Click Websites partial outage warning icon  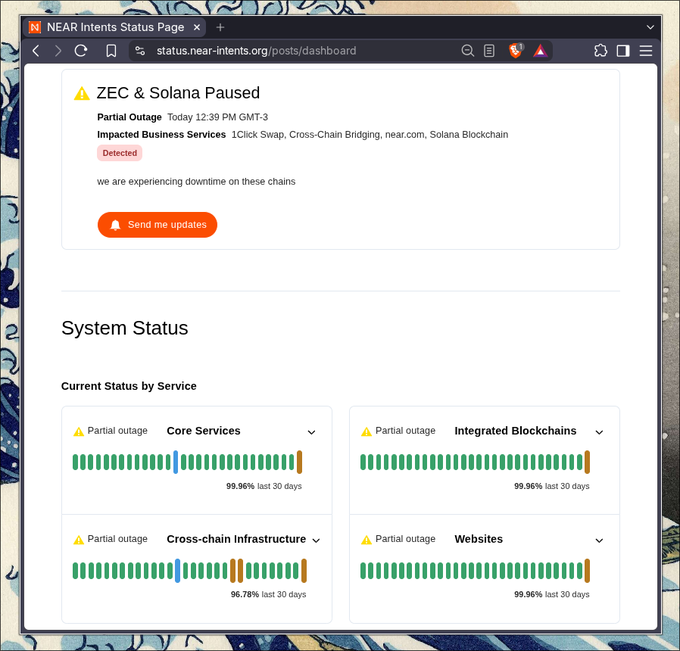point(366,540)
